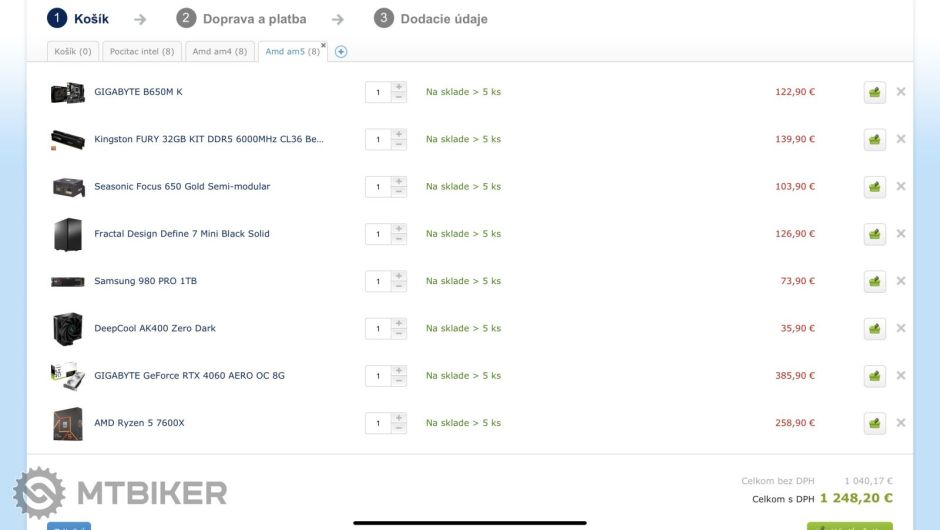
Task: Delete Fractal Design Define 7 Mini row
Action: tap(901, 234)
